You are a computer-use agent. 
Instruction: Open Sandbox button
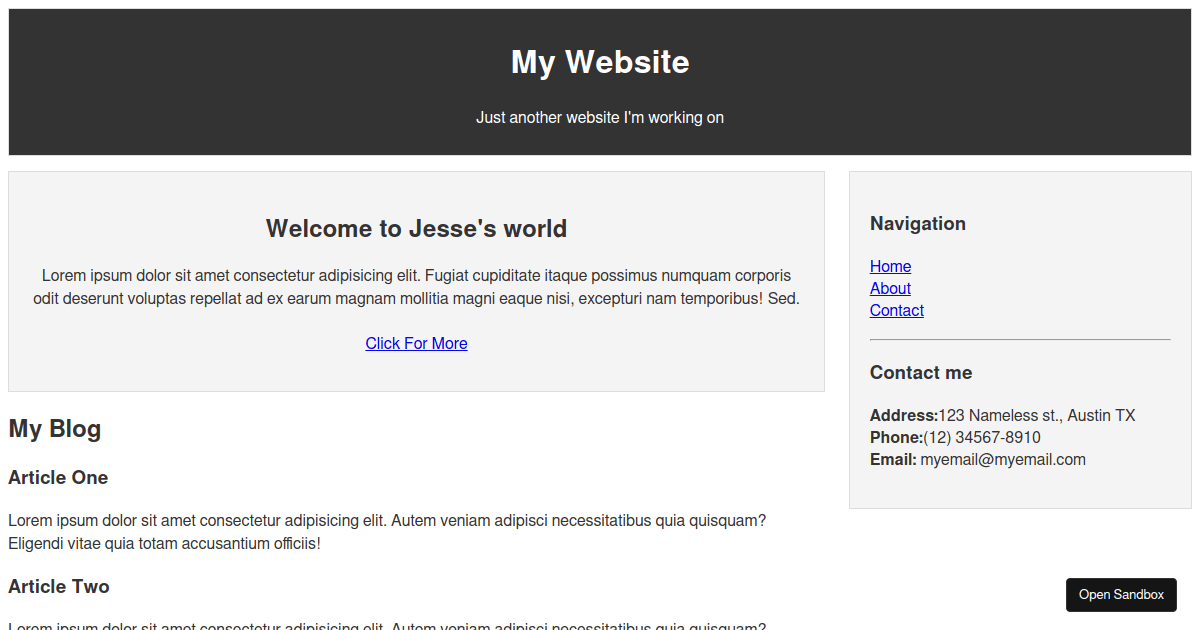(1121, 595)
